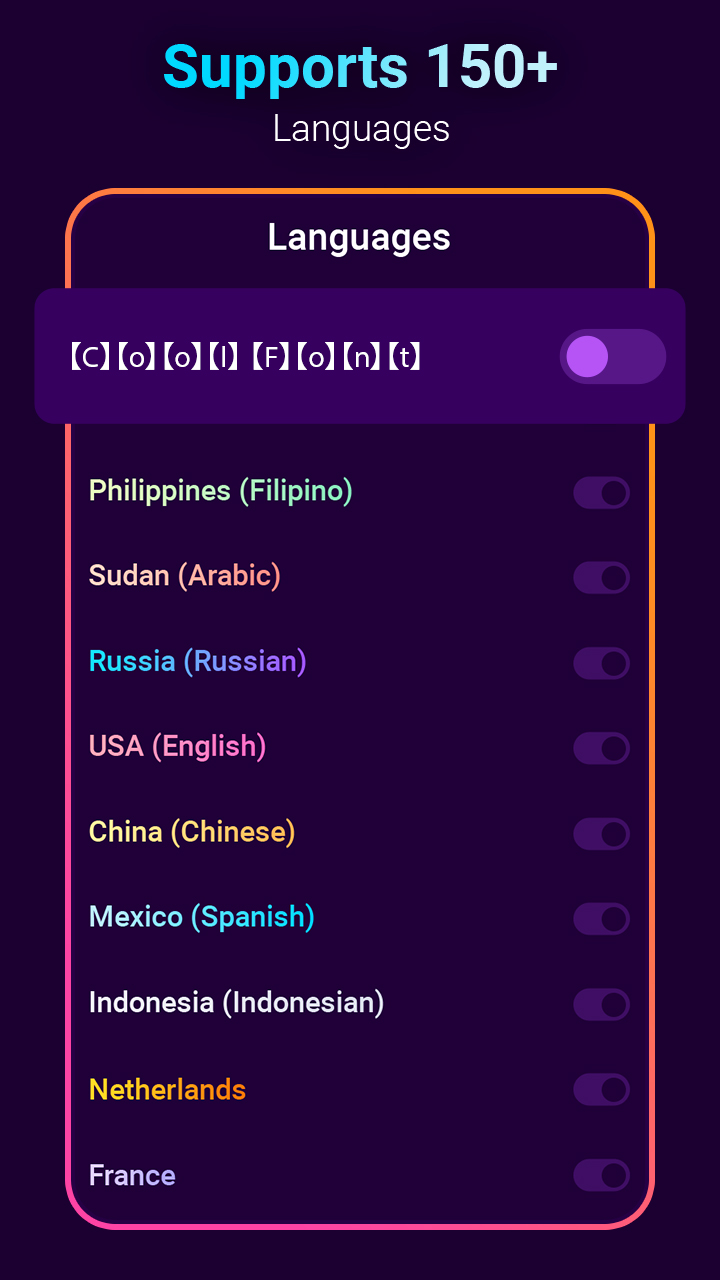Tap China (Chinese) list entry

pos(192,832)
